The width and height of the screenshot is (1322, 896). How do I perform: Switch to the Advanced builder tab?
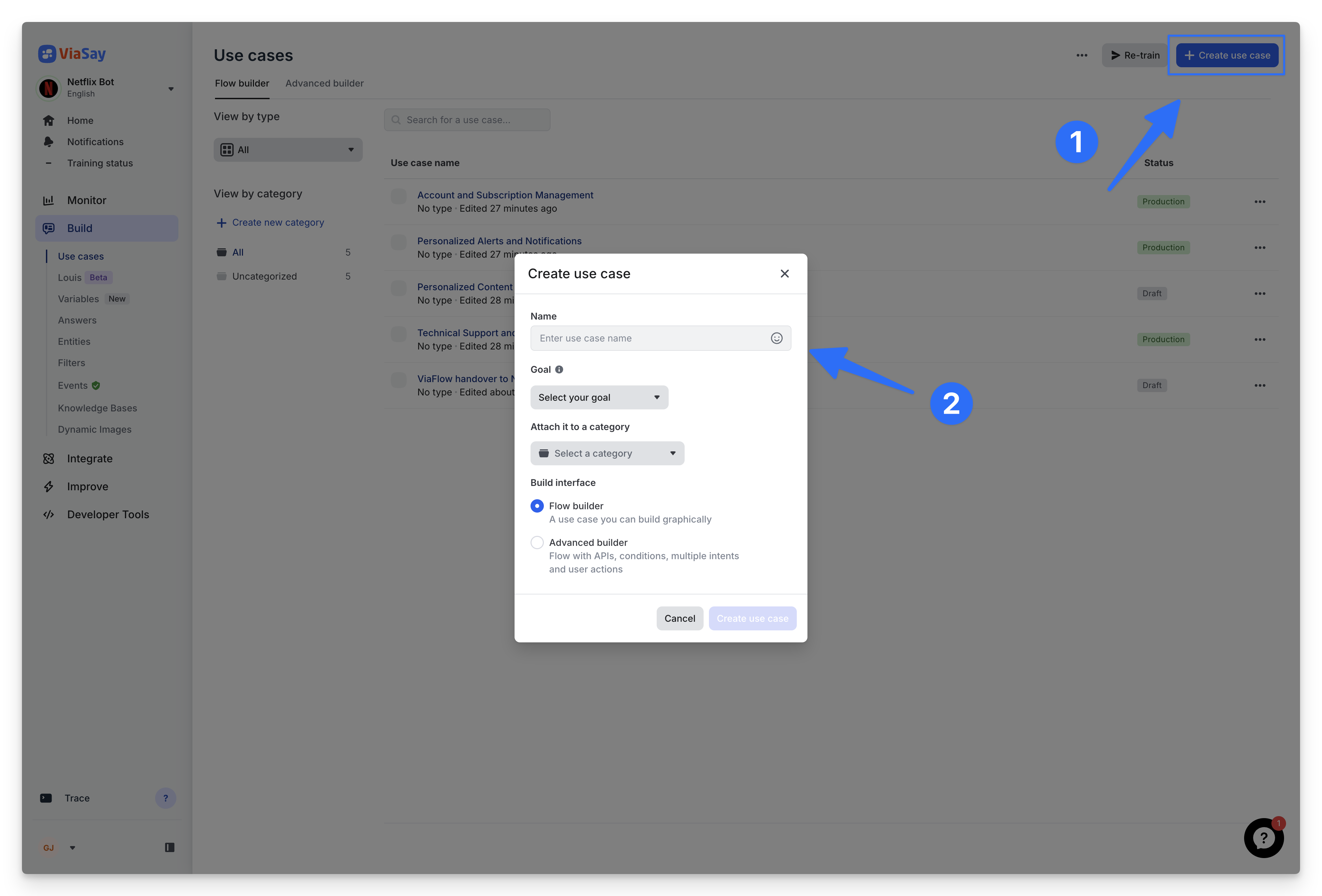(324, 83)
